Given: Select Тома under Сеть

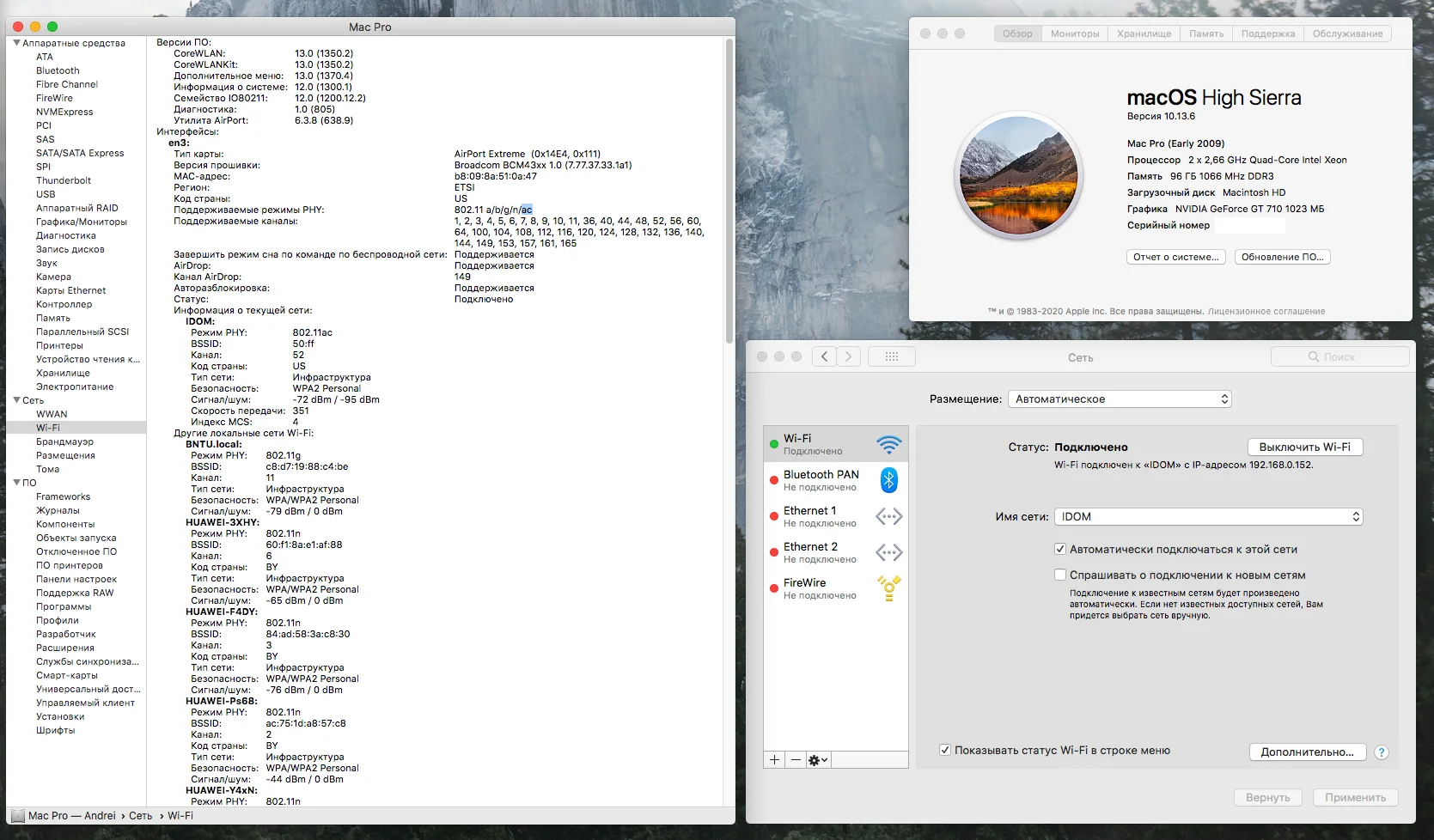Looking at the screenshot, I should click(x=48, y=469).
